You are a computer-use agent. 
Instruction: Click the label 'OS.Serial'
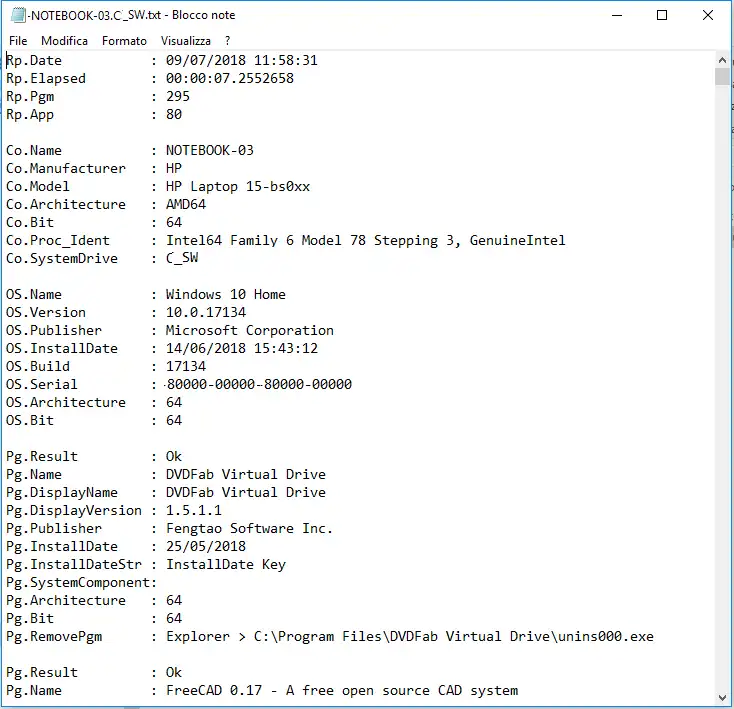(42, 384)
